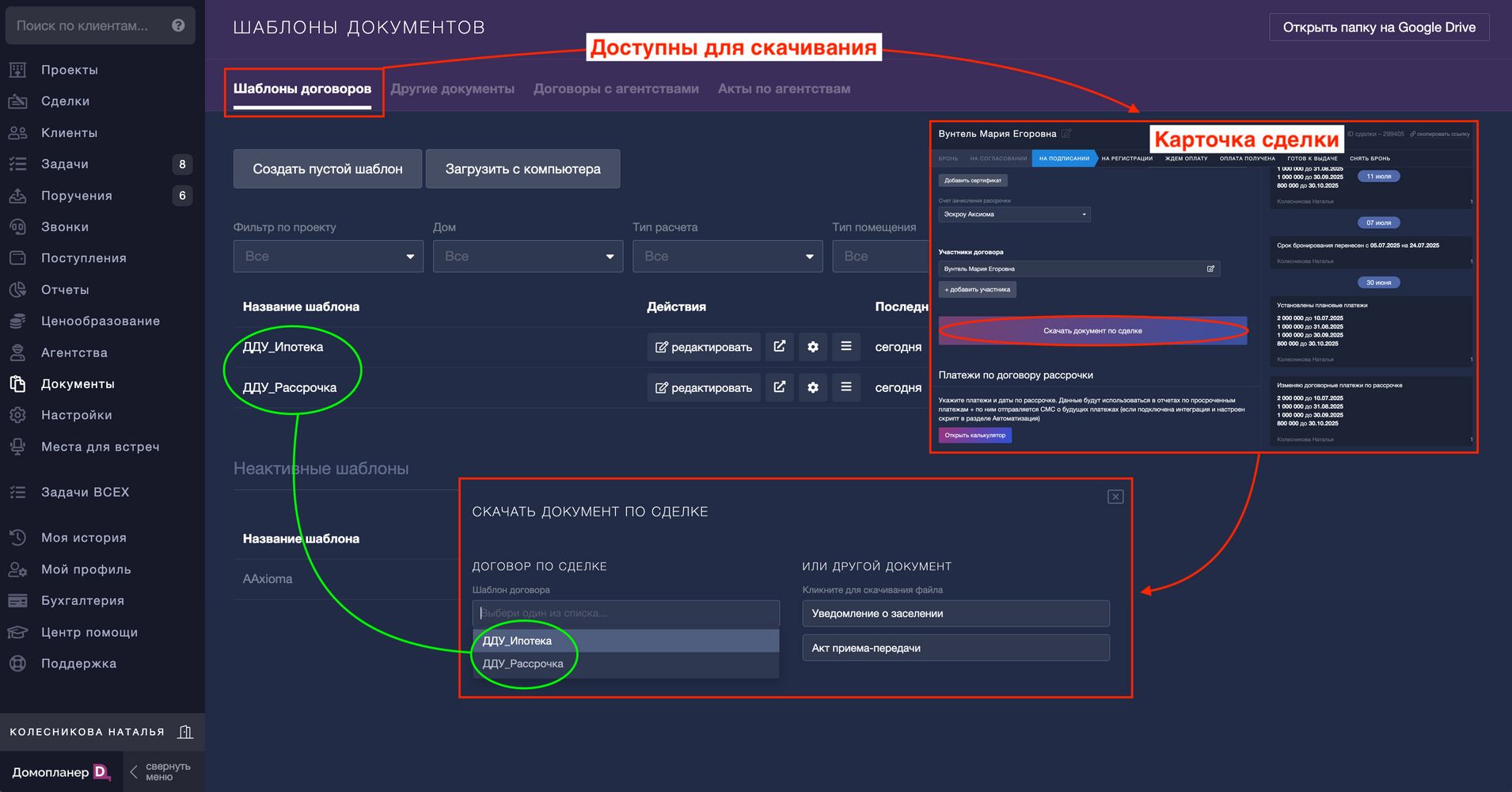Click the AAxioma inactive template name
1512x792 pixels.
click(268, 579)
